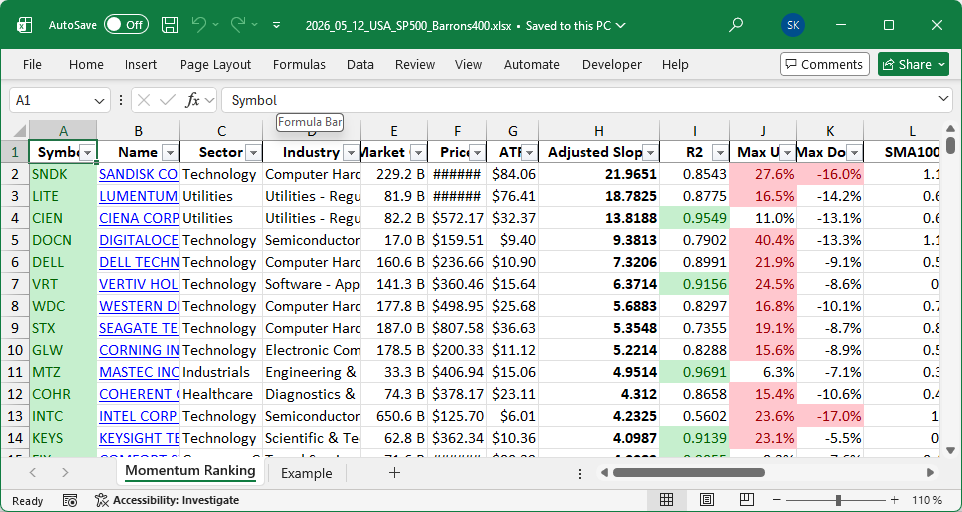The image size is (962, 512).
Task: Click Accessibility: Investigate in status bar
Action: tap(167, 500)
